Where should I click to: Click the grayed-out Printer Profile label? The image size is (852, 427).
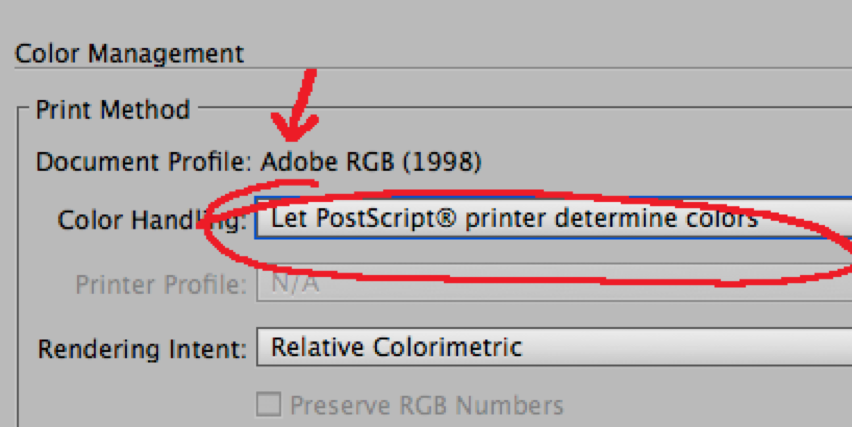[161, 285]
